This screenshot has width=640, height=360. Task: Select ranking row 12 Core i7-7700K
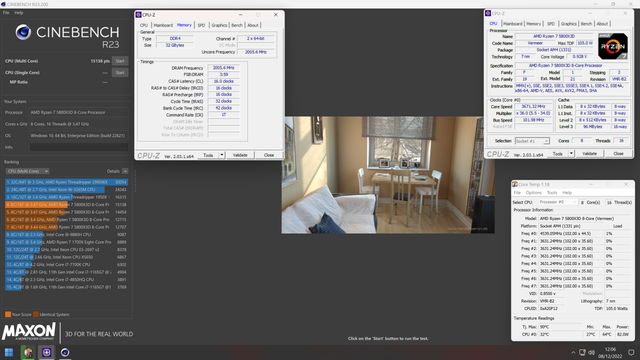(66, 264)
